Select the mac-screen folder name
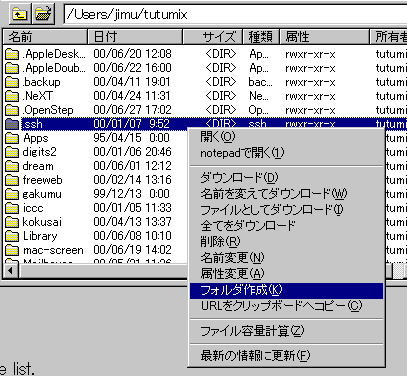407x376 pixels. point(53,250)
